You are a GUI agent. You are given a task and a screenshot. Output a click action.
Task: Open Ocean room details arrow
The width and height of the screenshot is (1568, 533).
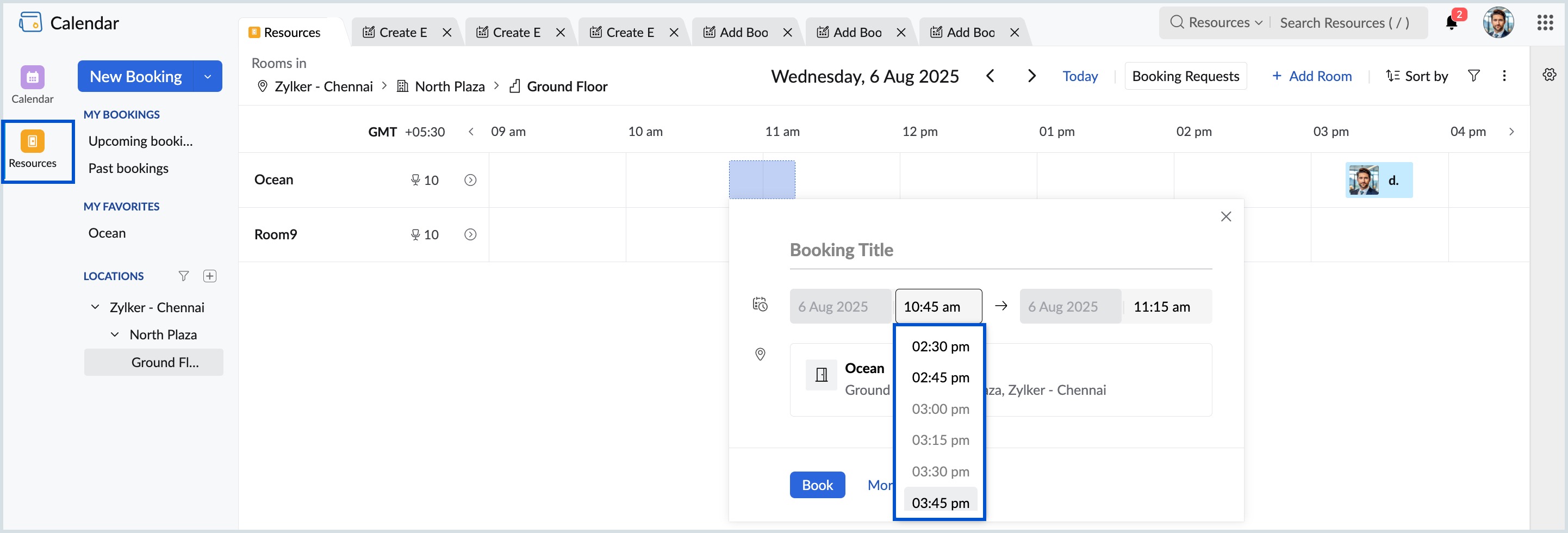470,179
